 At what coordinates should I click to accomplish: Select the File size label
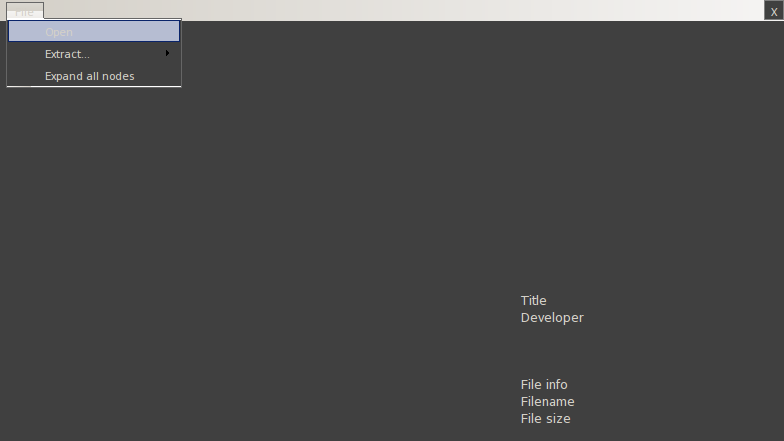pyautogui.click(x=546, y=418)
